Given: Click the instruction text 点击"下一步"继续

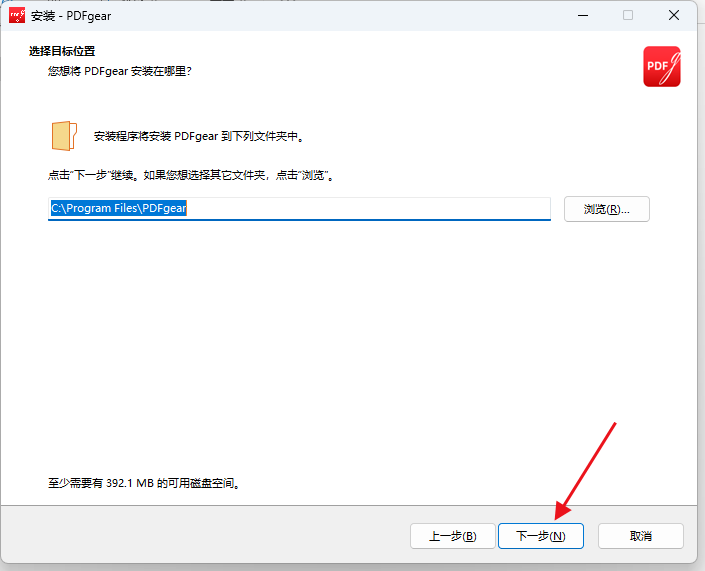Looking at the screenshot, I should (x=91, y=175).
